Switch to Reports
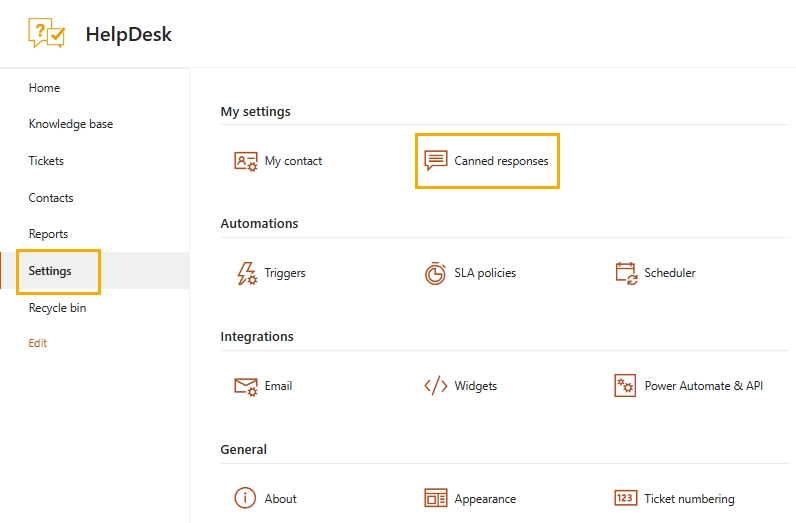Viewport: 796px width, 523px height. point(48,234)
